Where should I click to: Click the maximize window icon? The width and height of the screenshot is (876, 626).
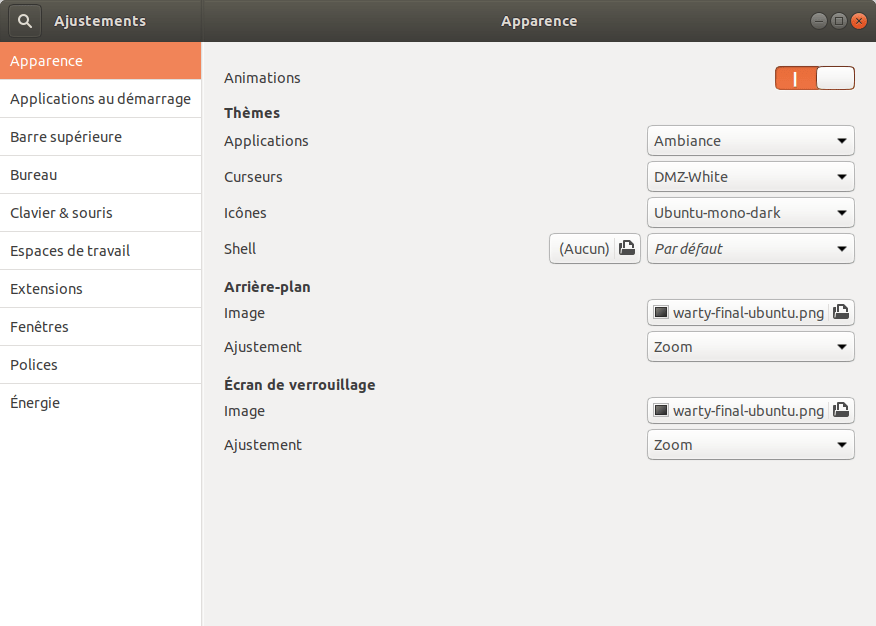point(839,21)
